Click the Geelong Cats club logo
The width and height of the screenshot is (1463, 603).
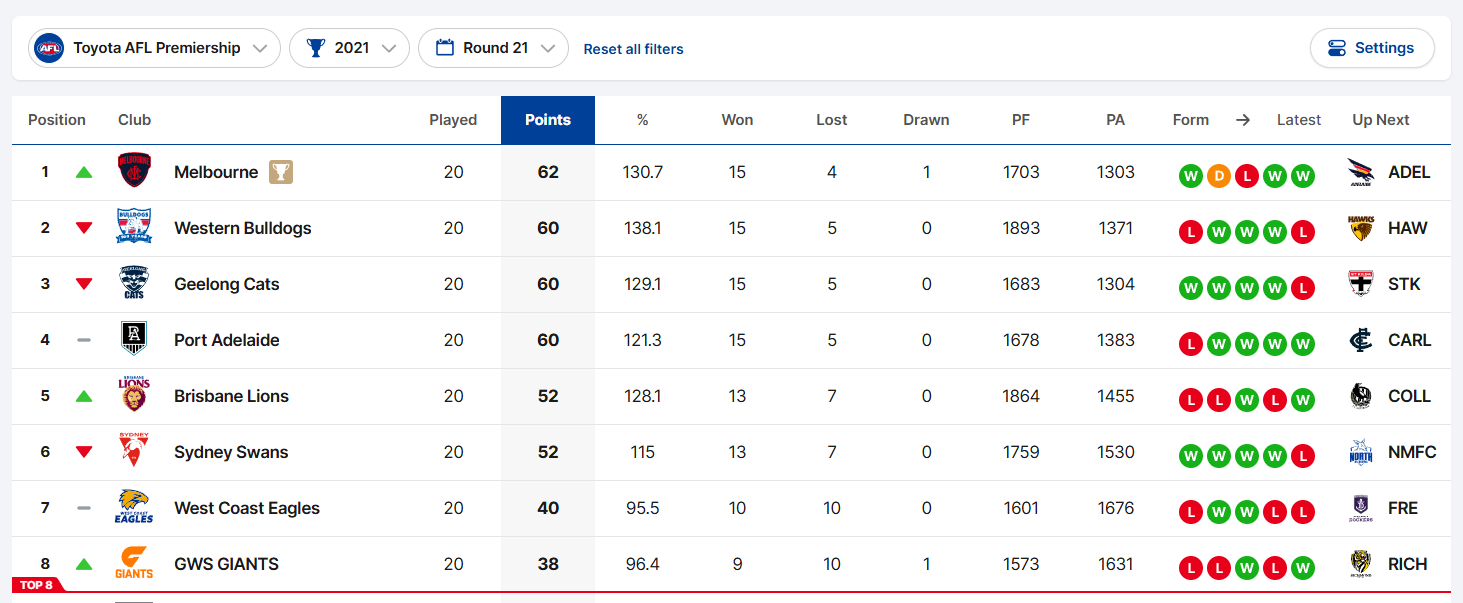point(134,284)
